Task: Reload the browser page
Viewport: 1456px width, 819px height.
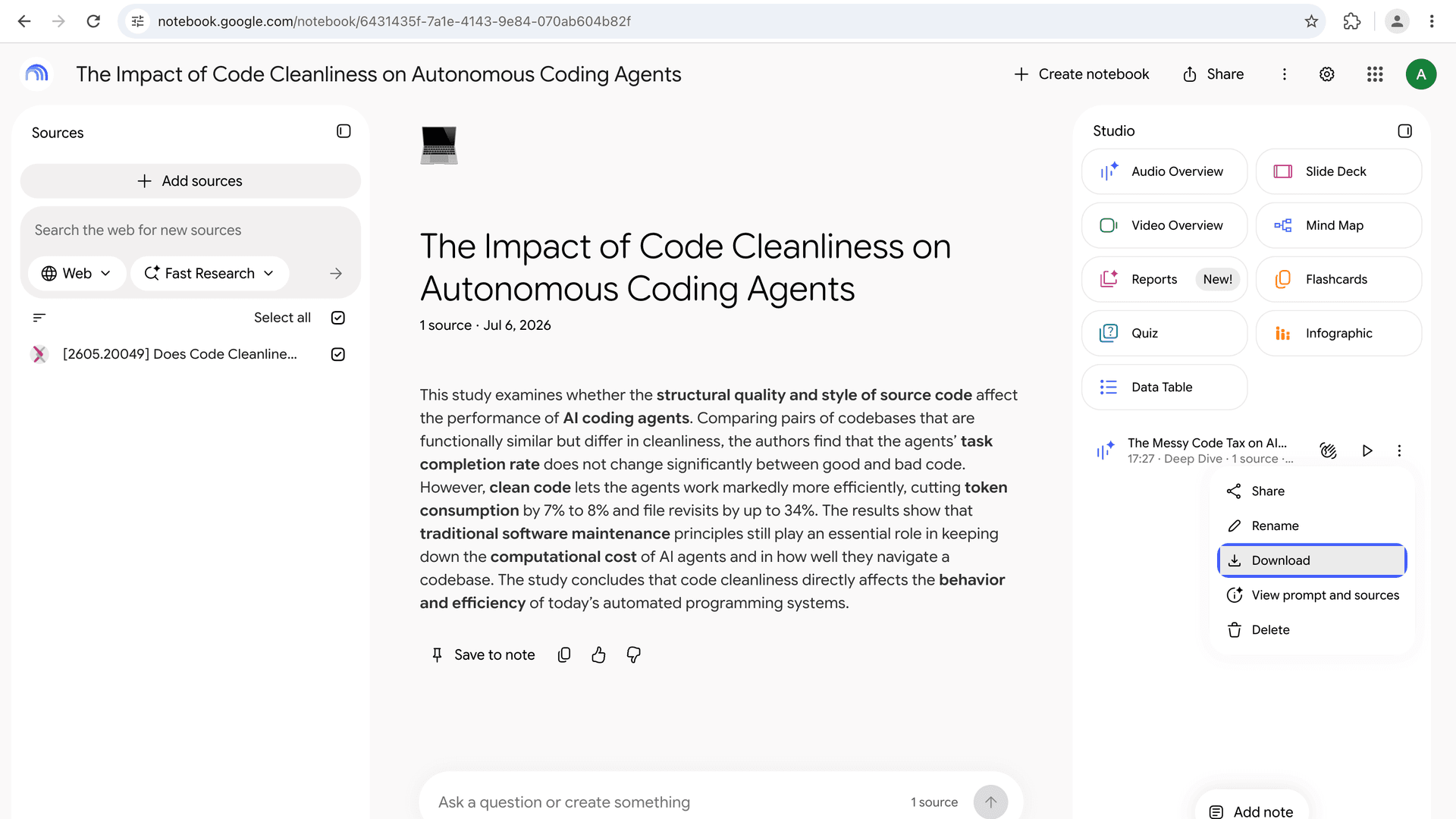Action: click(93, 21)
